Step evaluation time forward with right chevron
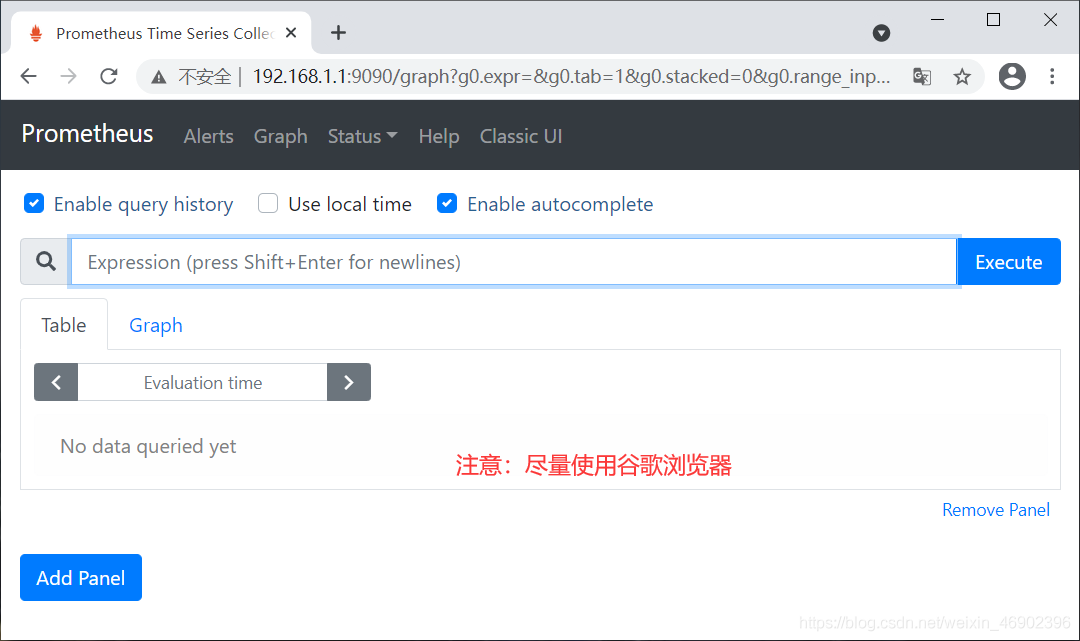Viewport: 1080px width, 641px height. [x=349, y=382]
